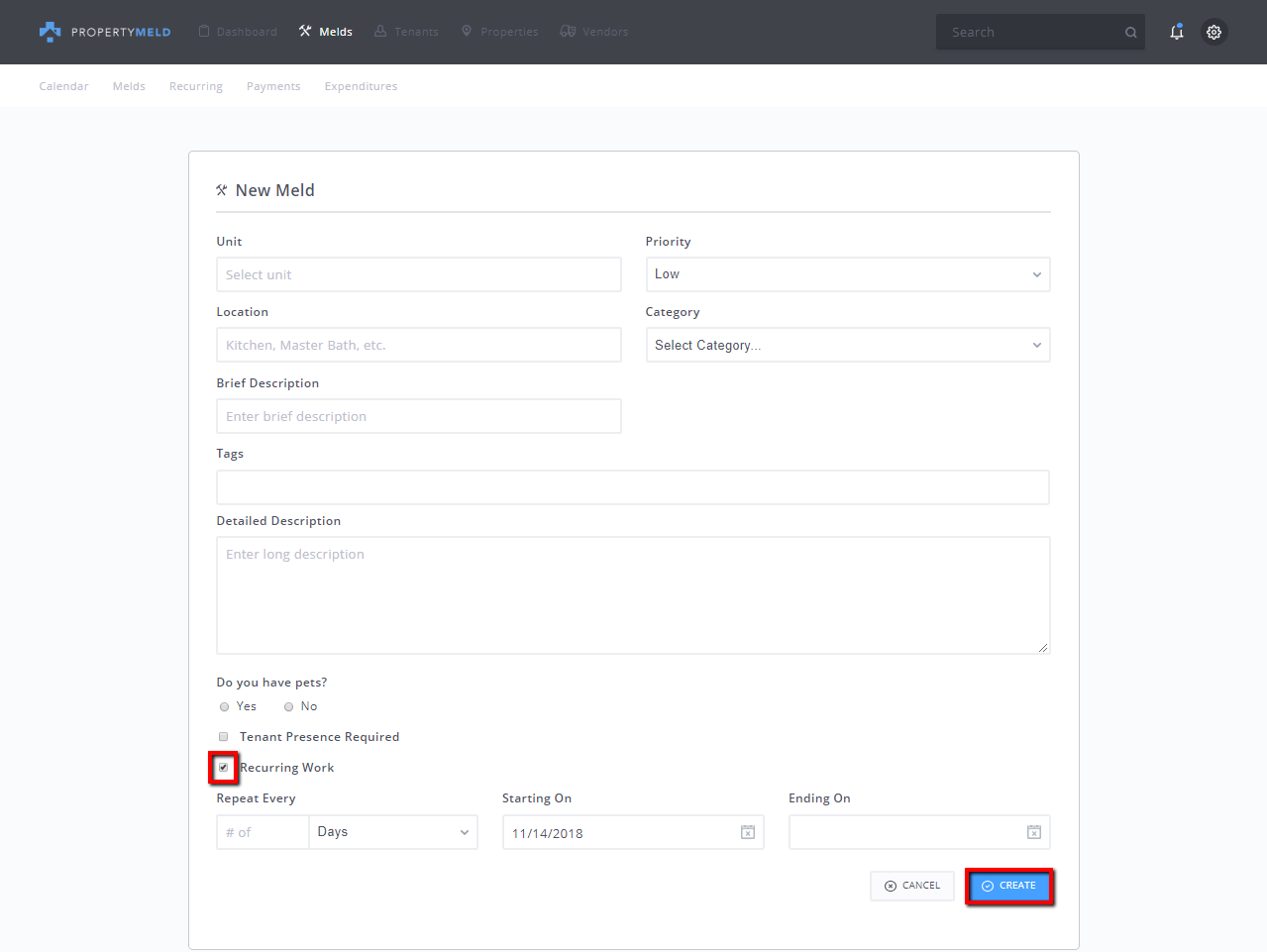Uncheck the Recurring Work checkbox
The width and height of the screenshot is (1267, 952).
pos(224,767)
